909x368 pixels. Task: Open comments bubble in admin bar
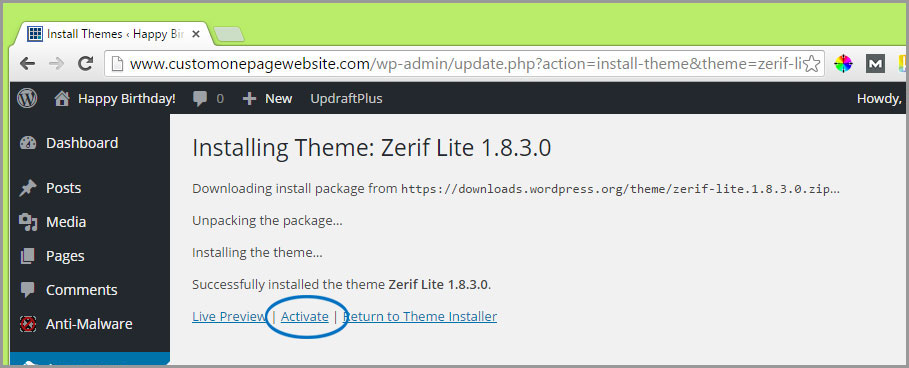(208, 99)
